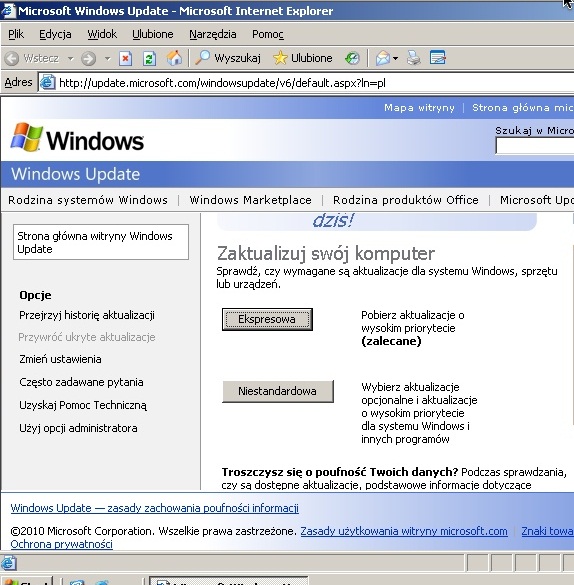Open Windows Update privacy policy link
This screenshot has width=574, height=585.
155,508
